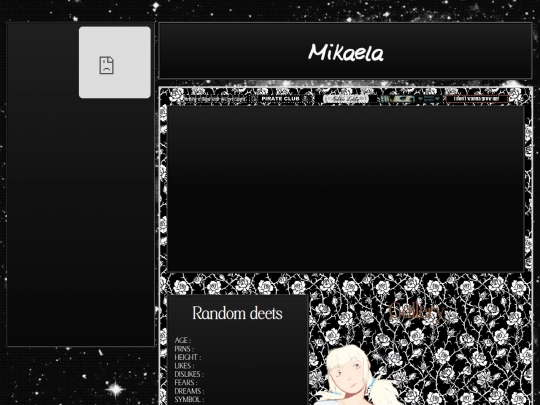Select the DISLIKES label
Screen dimensions: 540x405
pos(189,374)
